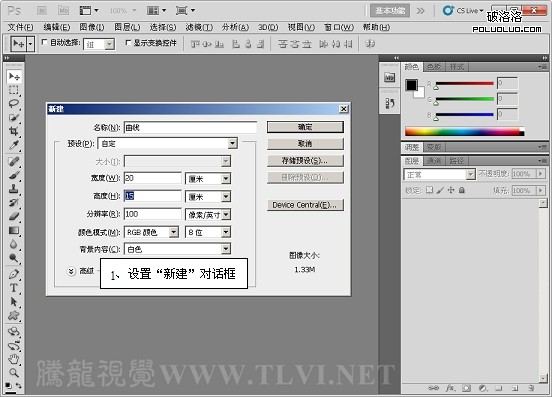The image size is (552, 397).
Task: Click the document name input field
Action: coord(190,127)
